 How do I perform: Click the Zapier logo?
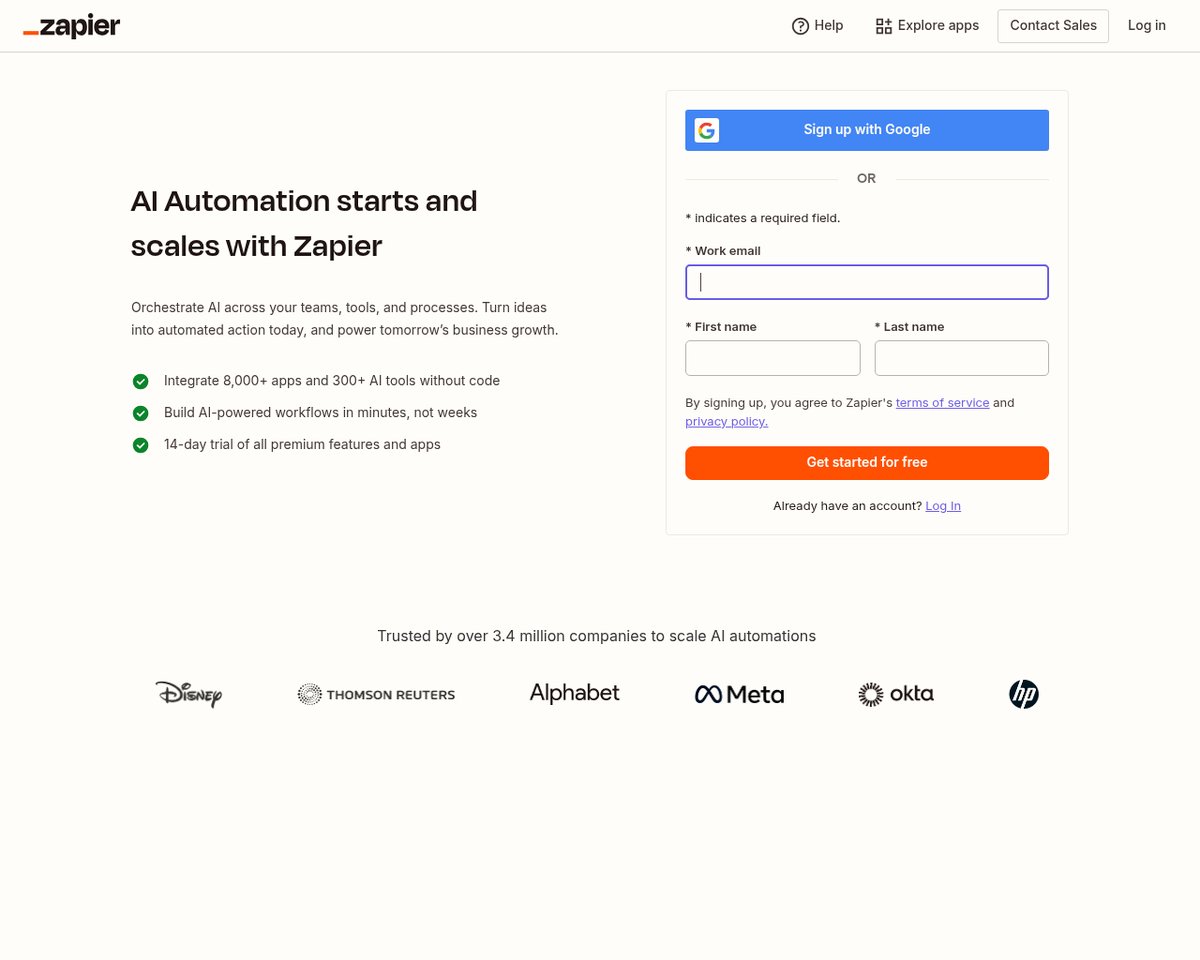click(71, 27)
